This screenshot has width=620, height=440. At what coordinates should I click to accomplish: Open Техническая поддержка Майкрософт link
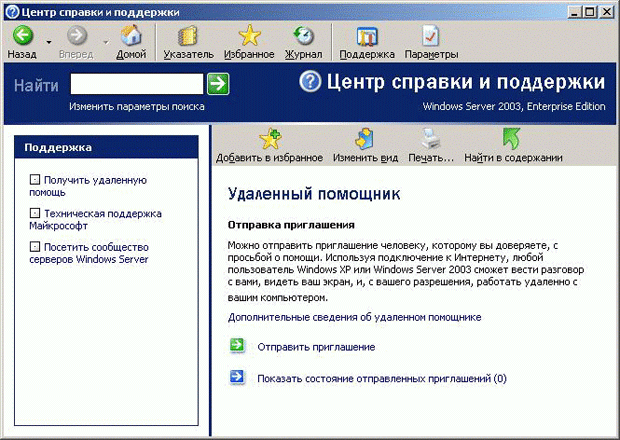click(95, 219)
